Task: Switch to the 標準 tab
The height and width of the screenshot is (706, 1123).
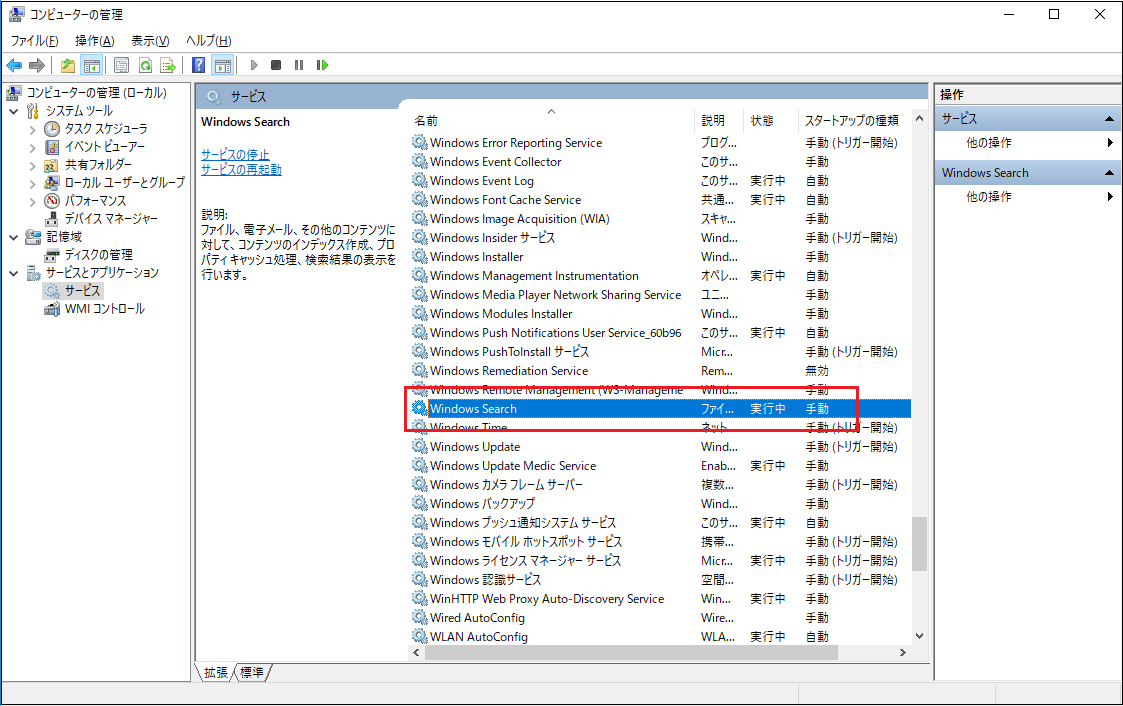Action: pyautogui.click(x=251, y=672)
